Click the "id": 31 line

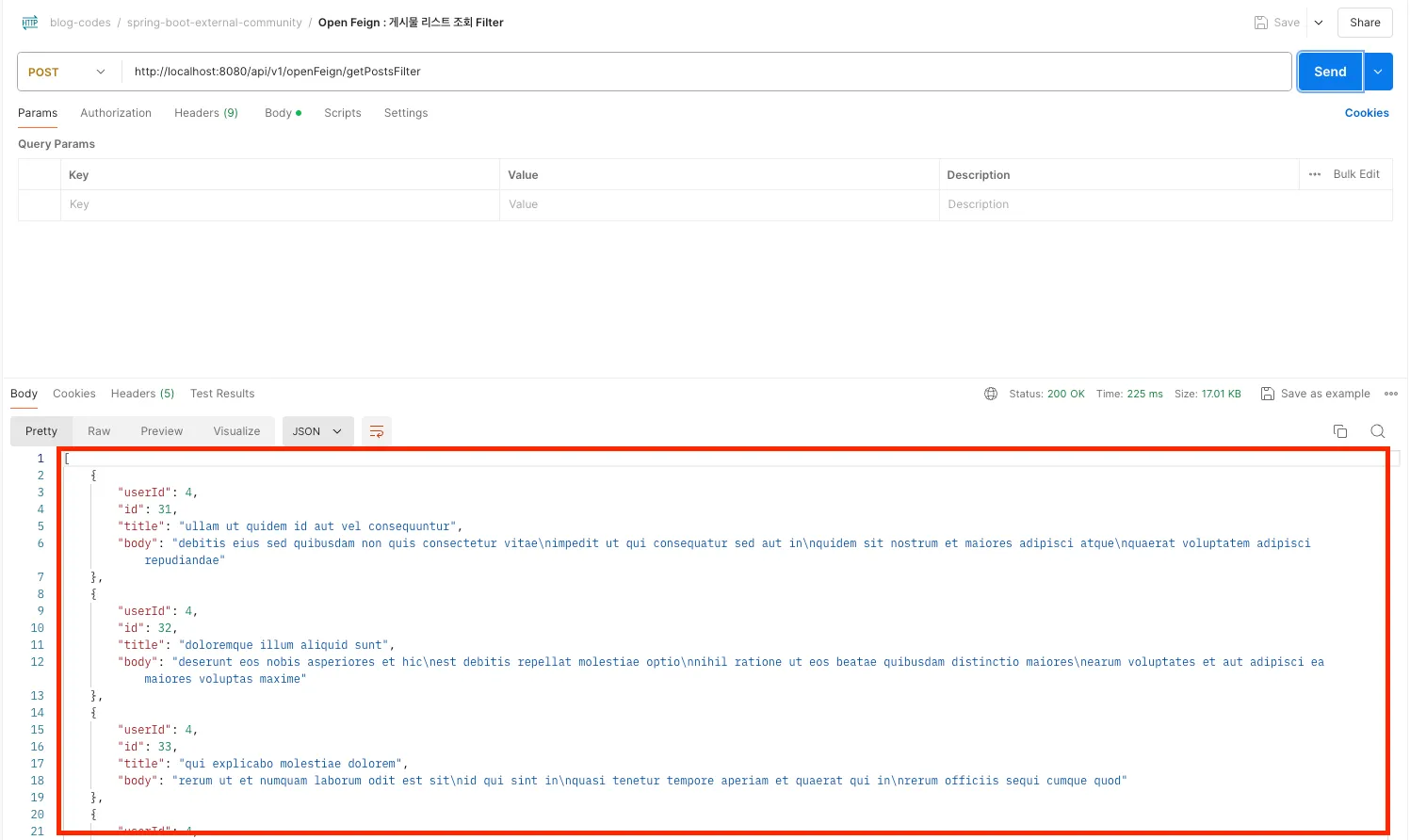pyautogui.click(x=147, y=509)
